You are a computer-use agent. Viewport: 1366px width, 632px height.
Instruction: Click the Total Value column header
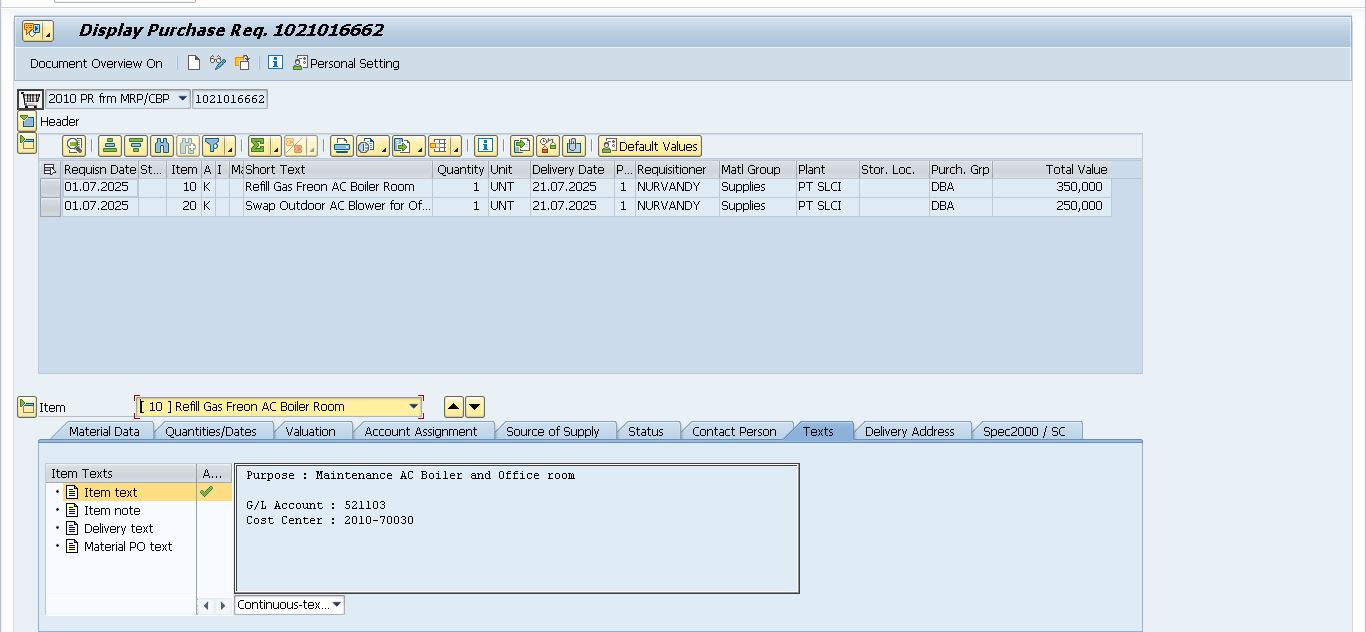[x=1051, y=170]
